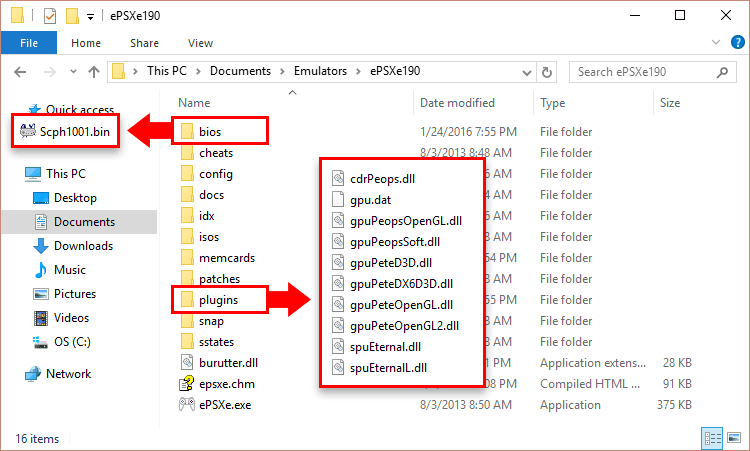This screenshot has width=750, height=451.
Task: Expand the ribbon with the chevron
Action: click(713, 44)
